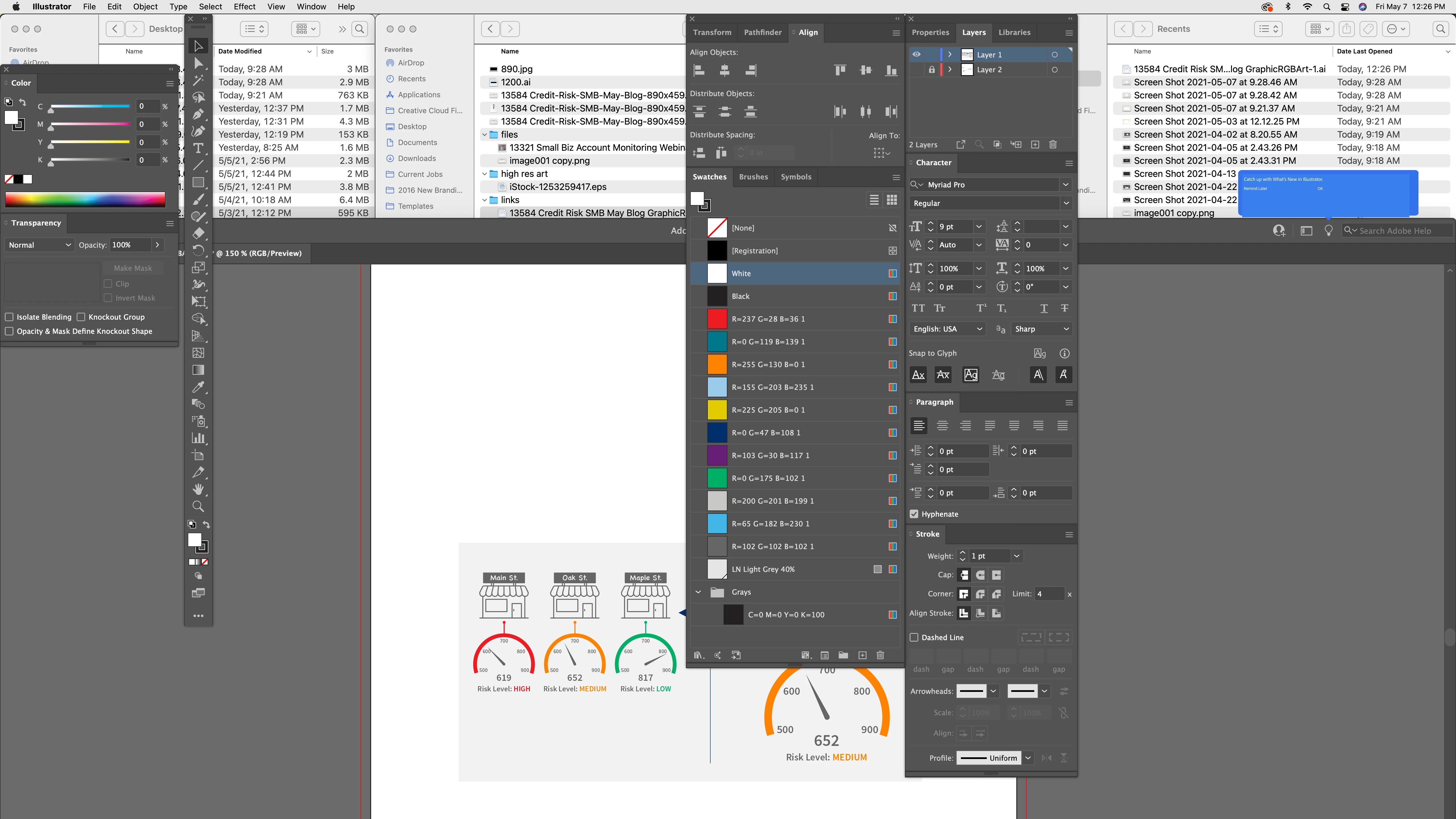Open the Effect menu

click(x=244, y=7)
